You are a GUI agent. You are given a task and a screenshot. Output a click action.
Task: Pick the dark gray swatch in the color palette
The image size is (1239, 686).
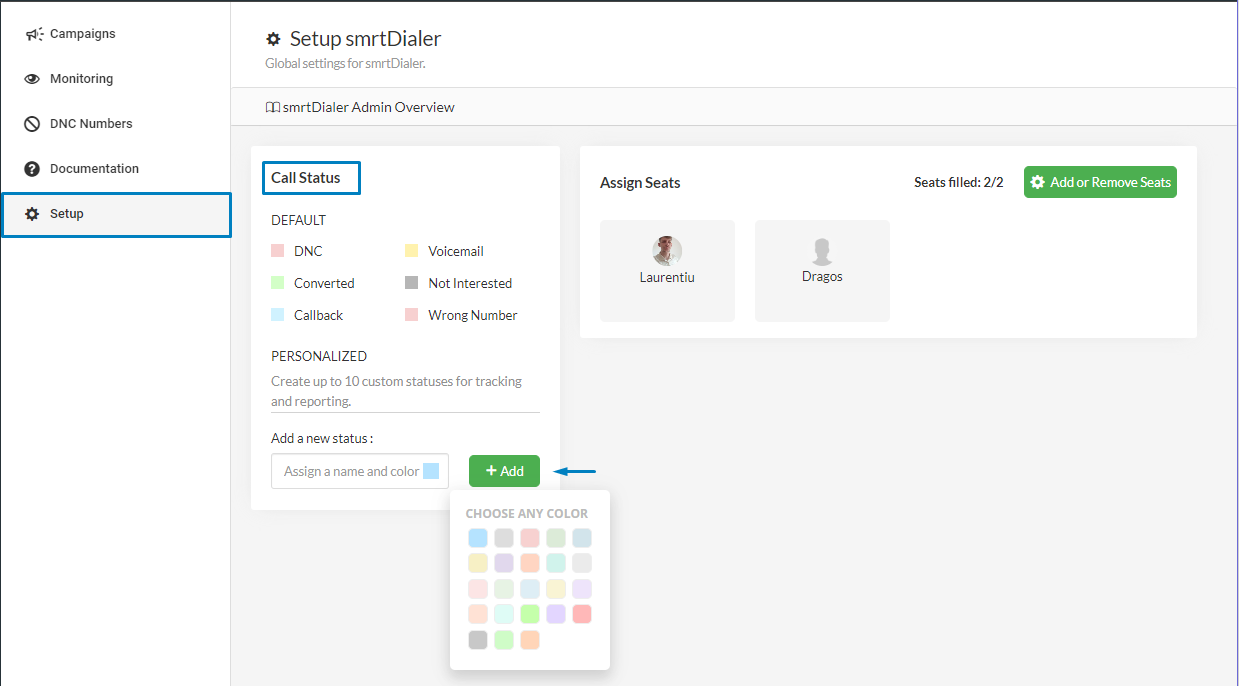478,640
